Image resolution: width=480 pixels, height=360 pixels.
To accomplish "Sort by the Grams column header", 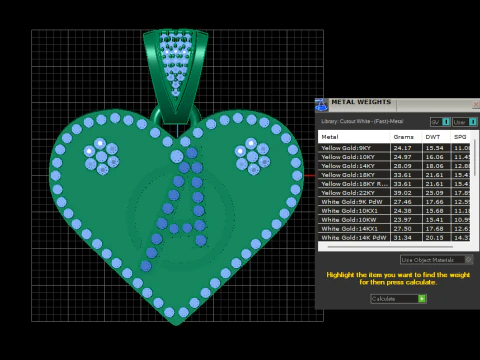I will pyautogui.click(x=406, y=137).
